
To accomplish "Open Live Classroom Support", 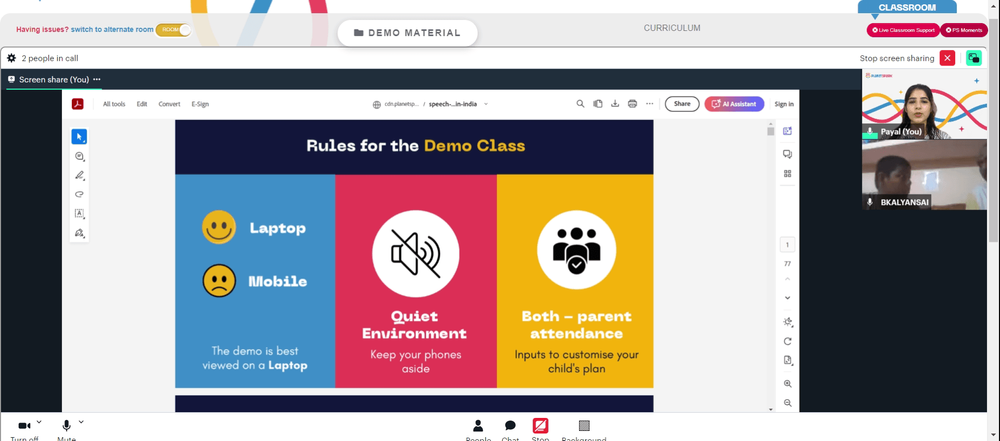I will coord(903,30).
